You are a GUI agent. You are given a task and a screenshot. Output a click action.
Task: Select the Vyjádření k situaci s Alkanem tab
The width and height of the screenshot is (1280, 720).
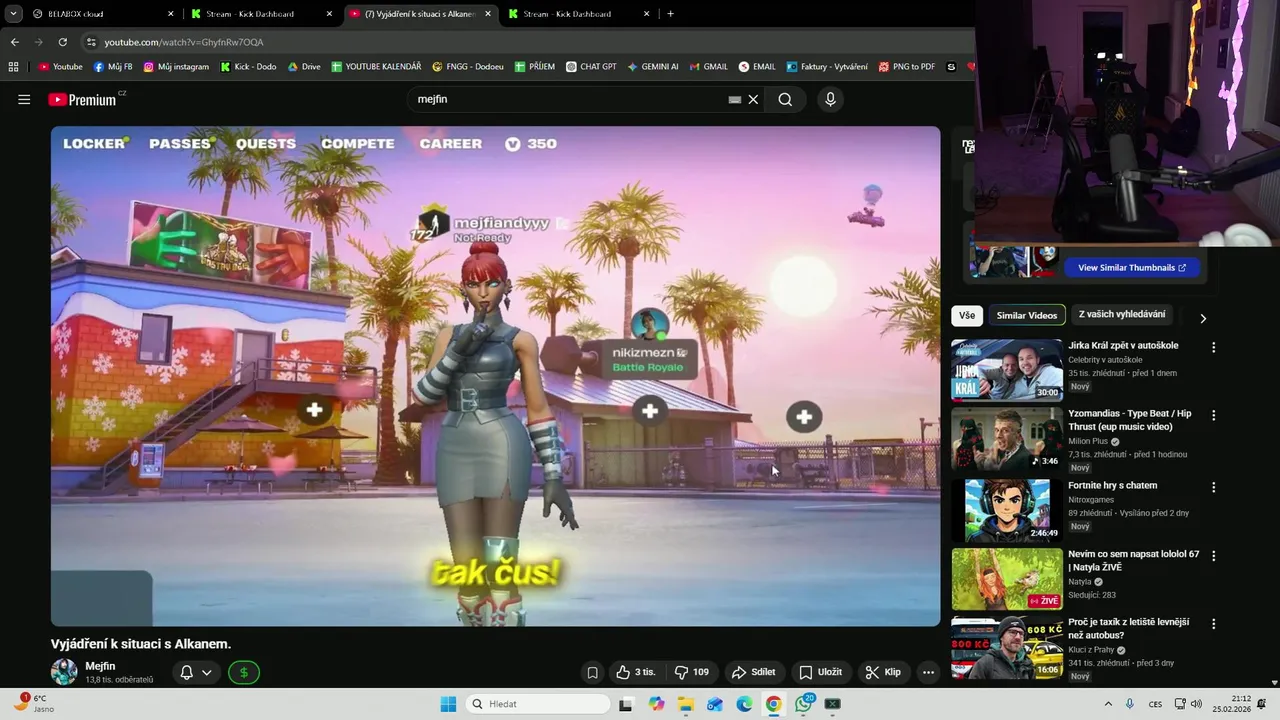(420, 14)
